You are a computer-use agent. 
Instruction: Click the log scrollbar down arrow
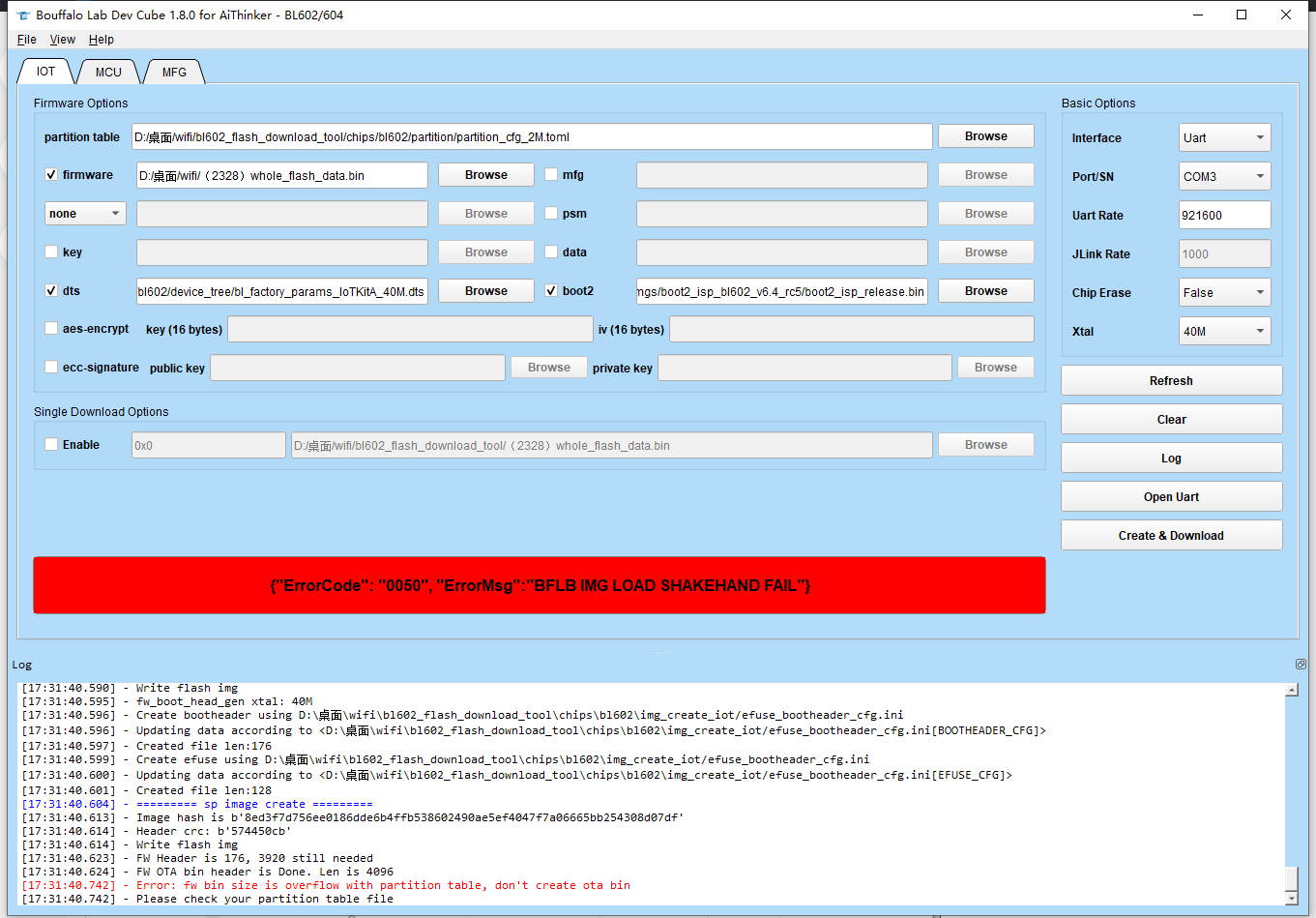point(1293,900)
